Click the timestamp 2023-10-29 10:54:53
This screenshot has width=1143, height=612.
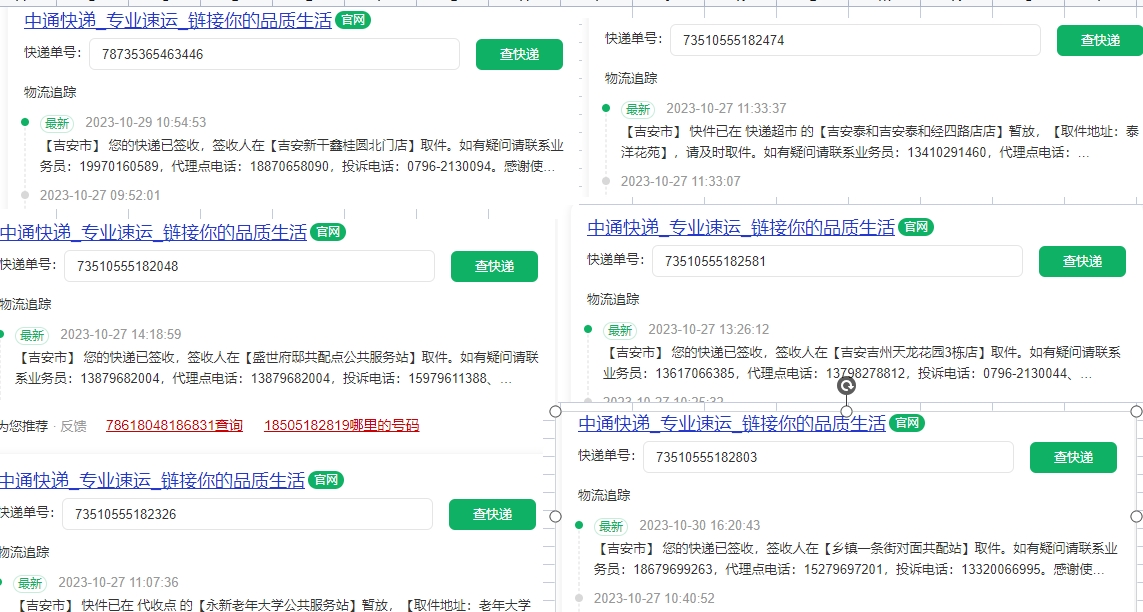pyautogui.click(x=146, y=122)
